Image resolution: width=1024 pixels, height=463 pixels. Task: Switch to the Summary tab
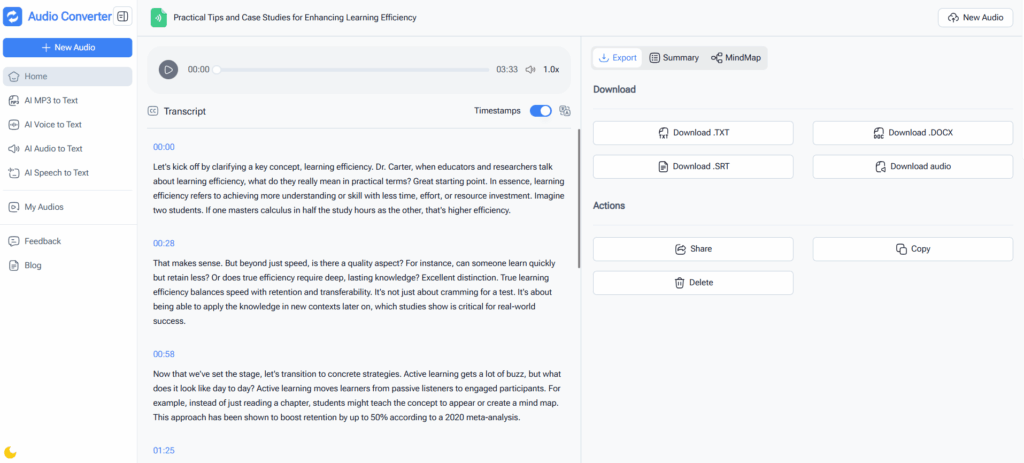[674, 57]
